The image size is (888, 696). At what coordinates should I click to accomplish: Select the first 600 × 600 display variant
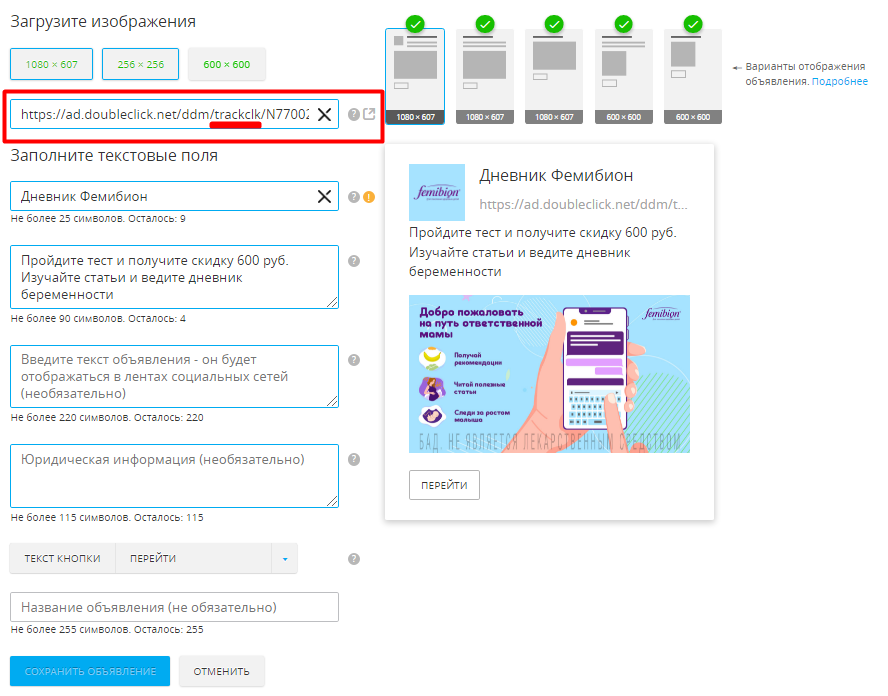[x=624, y=76]
